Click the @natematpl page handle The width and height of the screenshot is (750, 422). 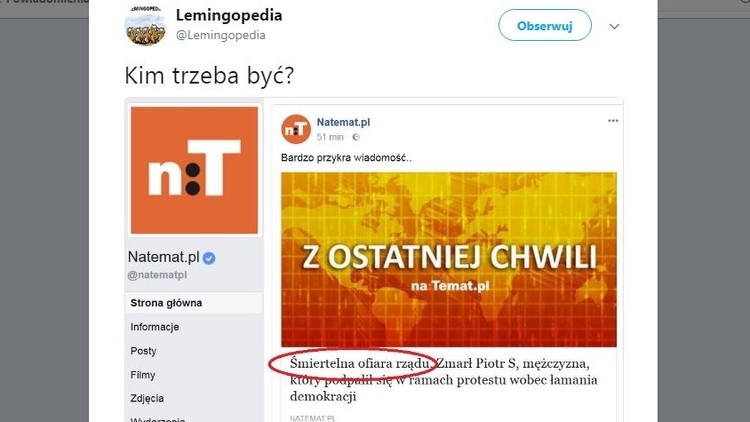click(x=160, y=275)
